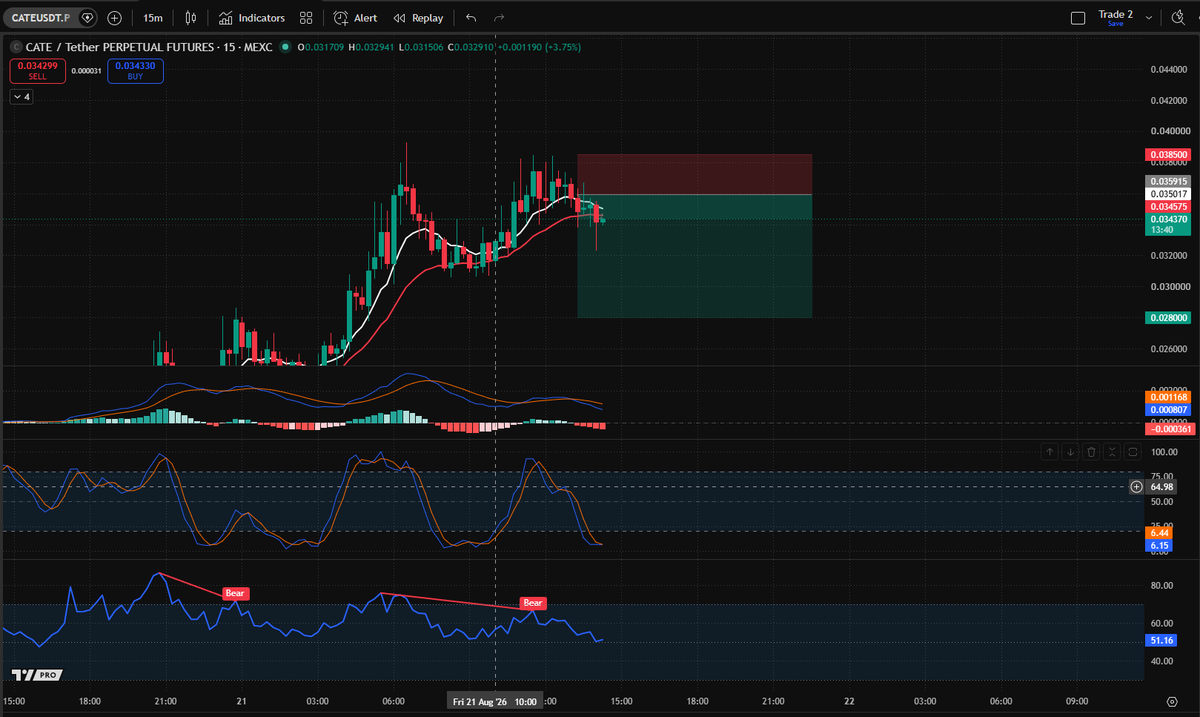The image size is (1200, 717).
Task: Click the plus icon beside 64.98
Action: click(1136, 487)
